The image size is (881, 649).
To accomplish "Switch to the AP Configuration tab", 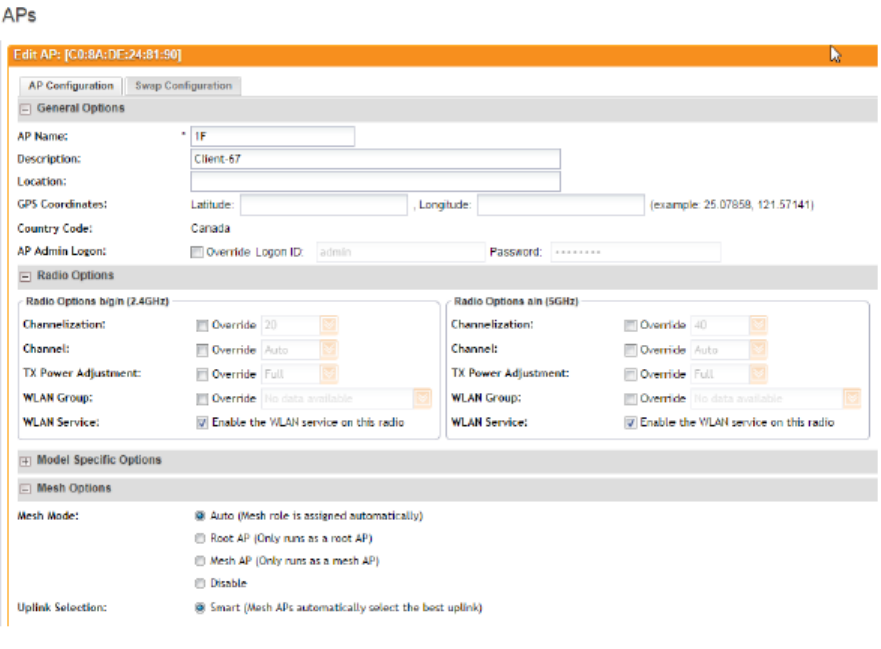I will (71, 86).
